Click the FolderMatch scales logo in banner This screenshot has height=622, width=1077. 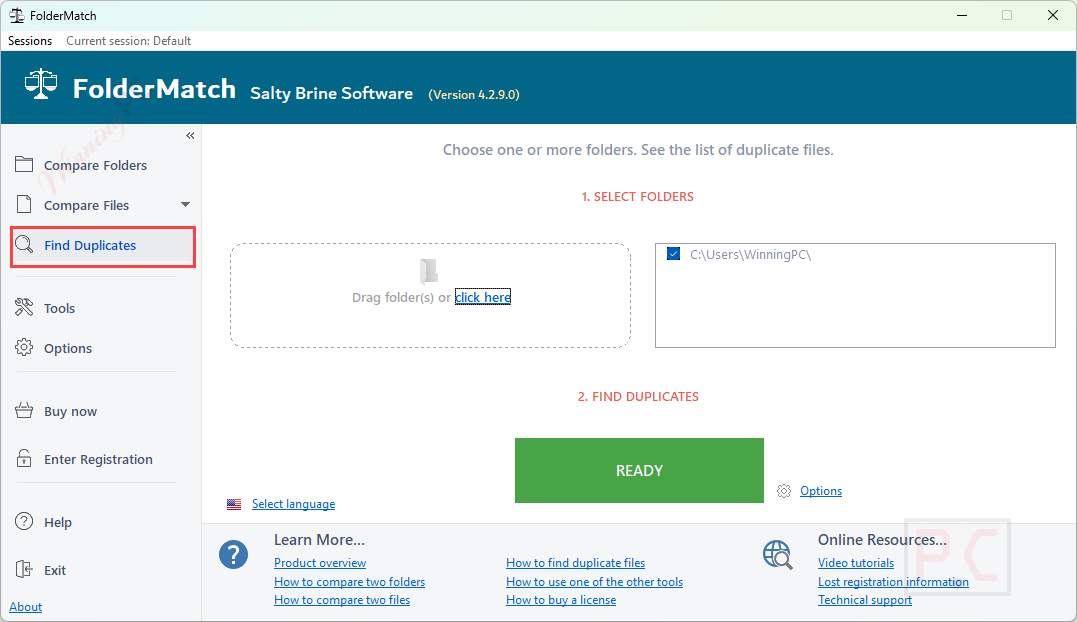41,84
